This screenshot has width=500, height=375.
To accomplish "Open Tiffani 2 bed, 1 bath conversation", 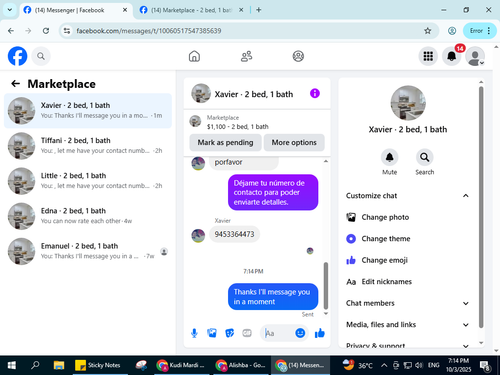I will 88,146.
